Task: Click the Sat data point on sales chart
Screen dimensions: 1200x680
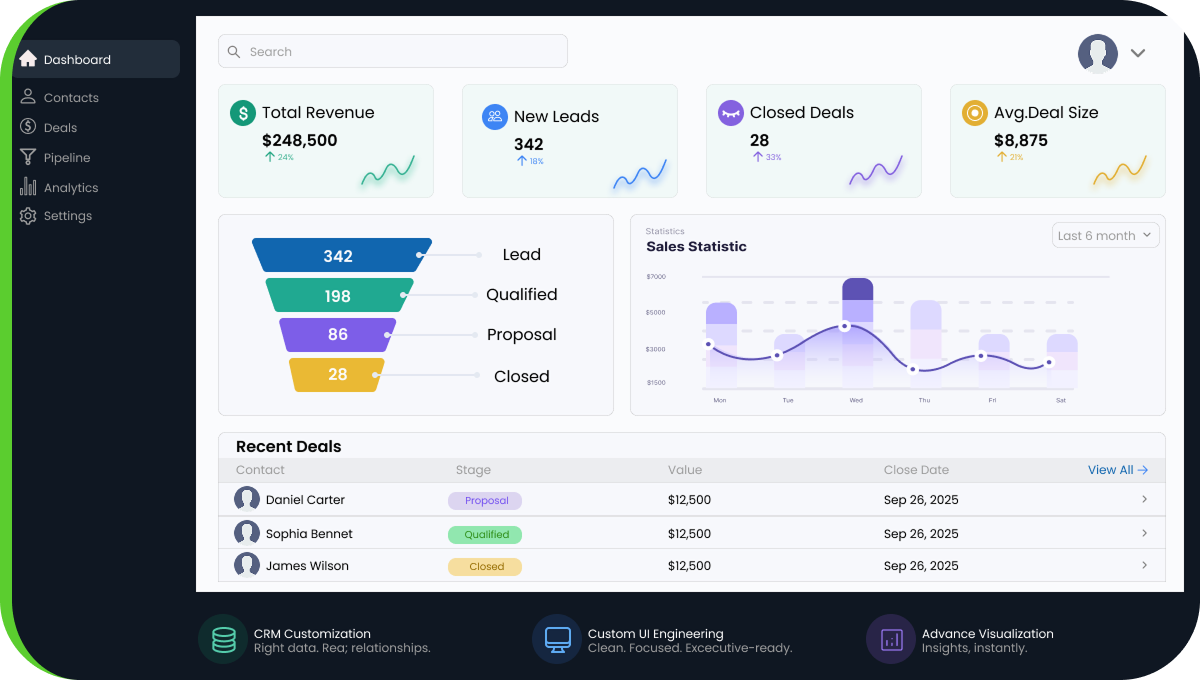Action: pyautogui.click(x=1049, y=362)
